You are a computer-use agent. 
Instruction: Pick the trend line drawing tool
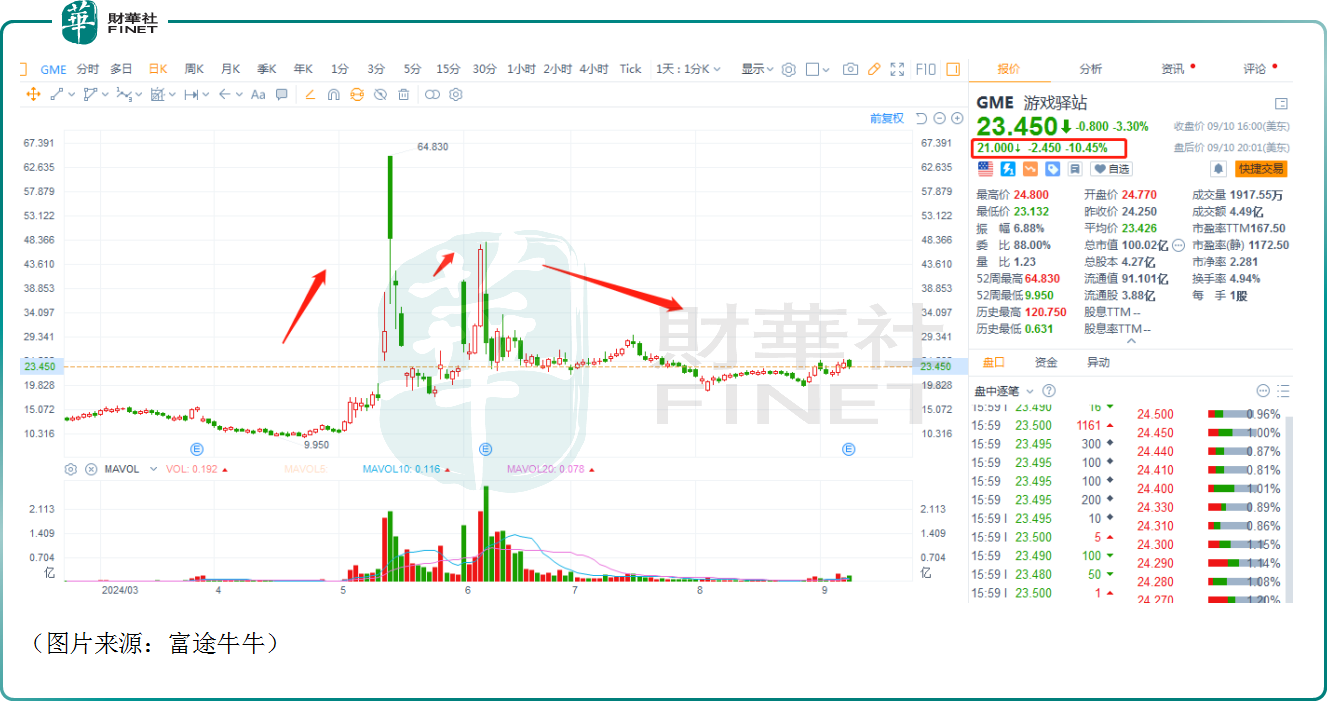click(57, 94)
